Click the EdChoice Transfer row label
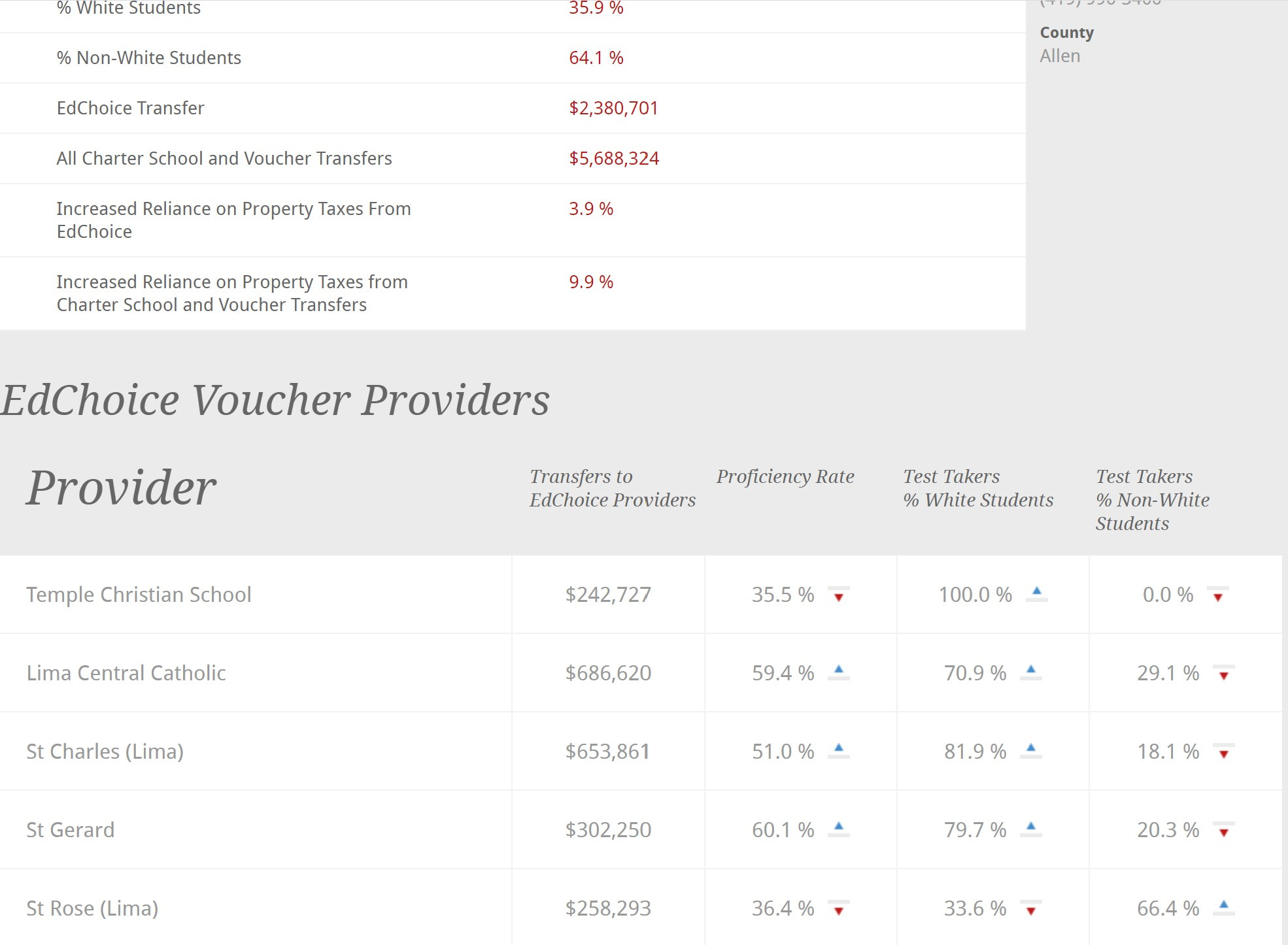 130,108
